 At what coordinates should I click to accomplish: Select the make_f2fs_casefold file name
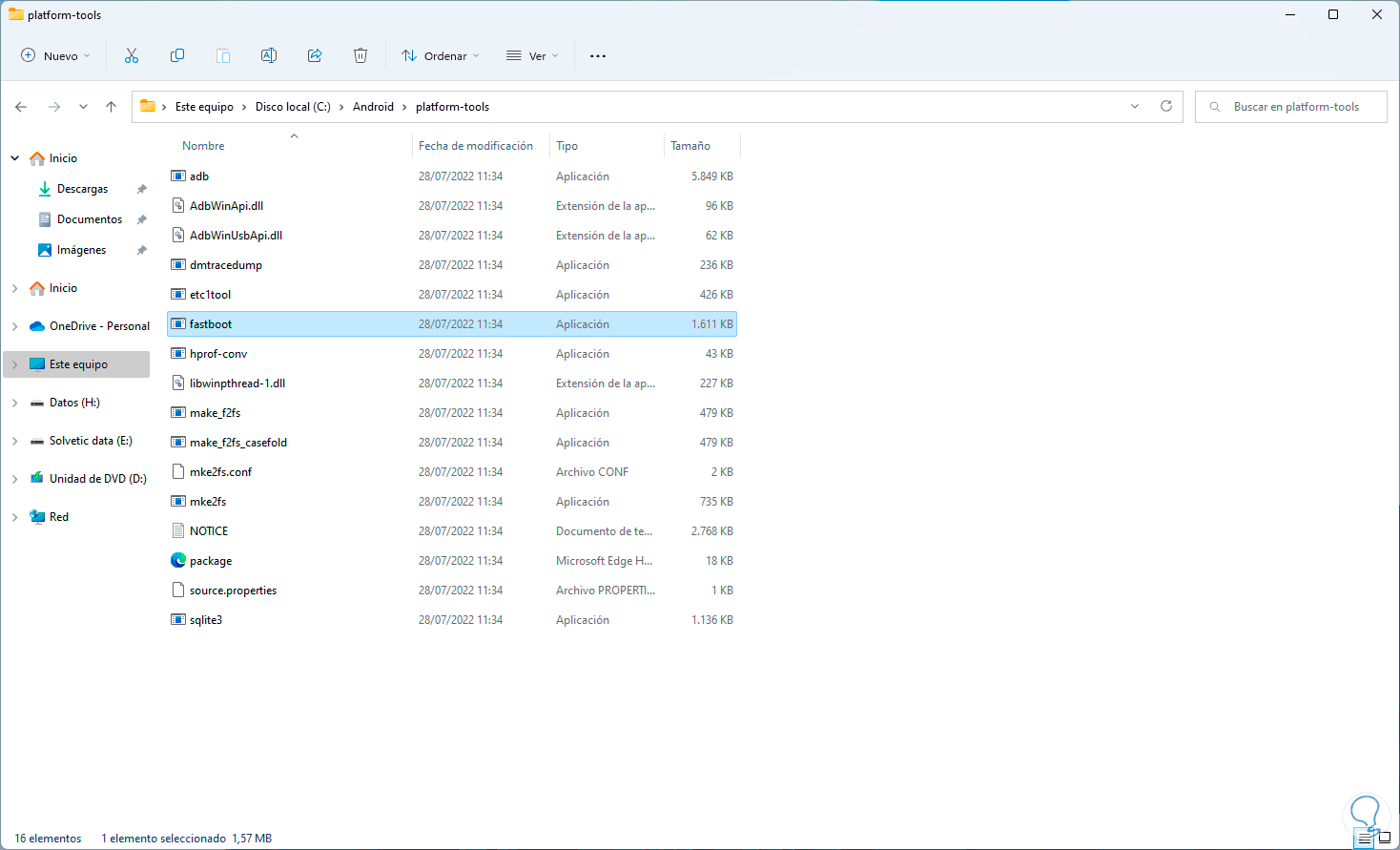click(238, 443)
